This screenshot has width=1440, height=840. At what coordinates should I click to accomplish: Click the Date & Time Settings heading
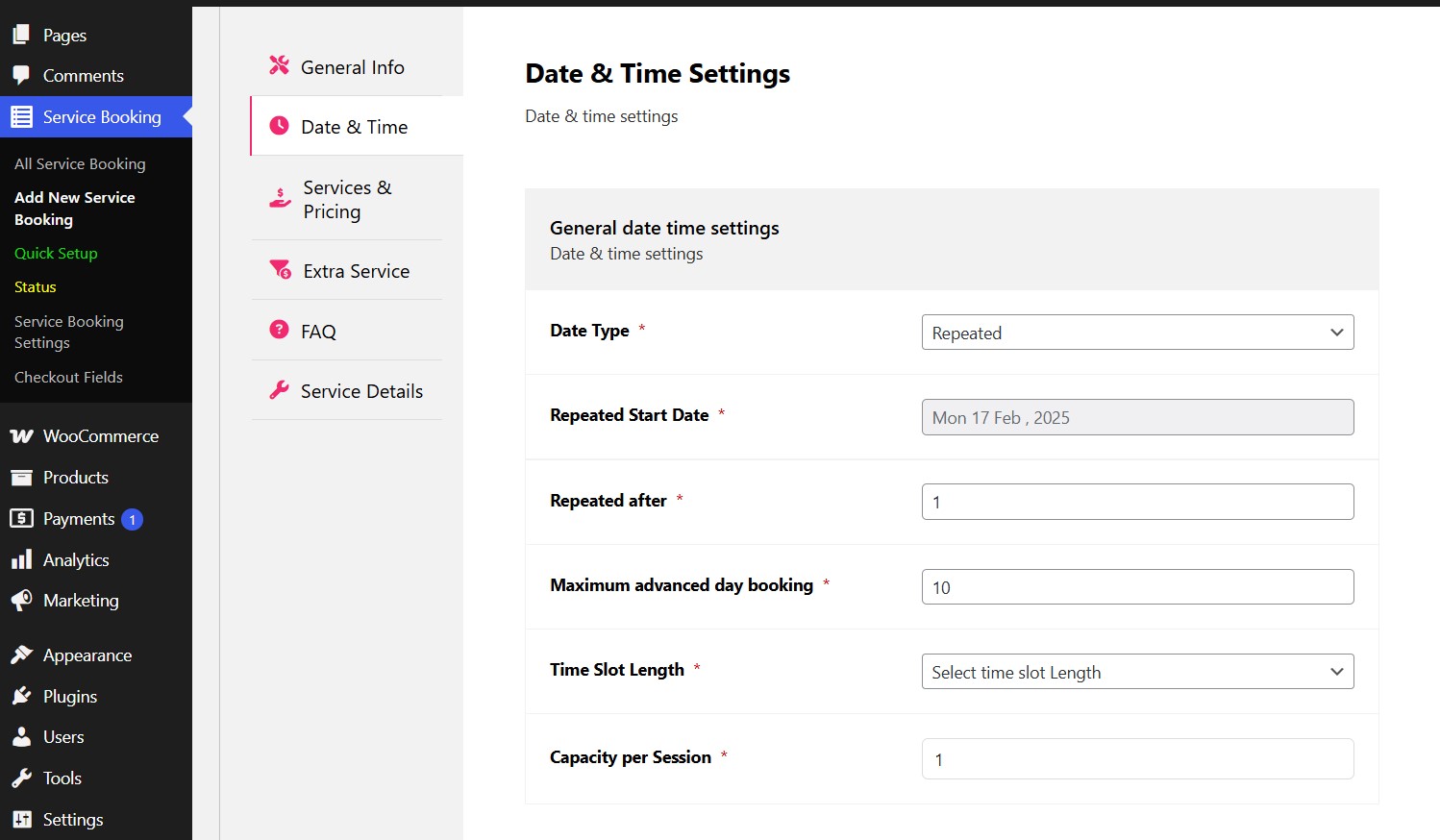click(658, 74)
